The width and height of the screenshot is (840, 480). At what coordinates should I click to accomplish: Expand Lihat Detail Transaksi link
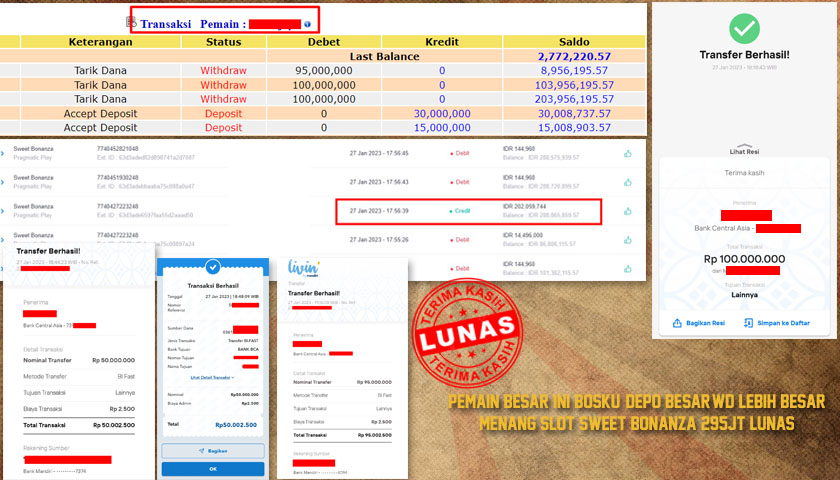coord(212,377)
